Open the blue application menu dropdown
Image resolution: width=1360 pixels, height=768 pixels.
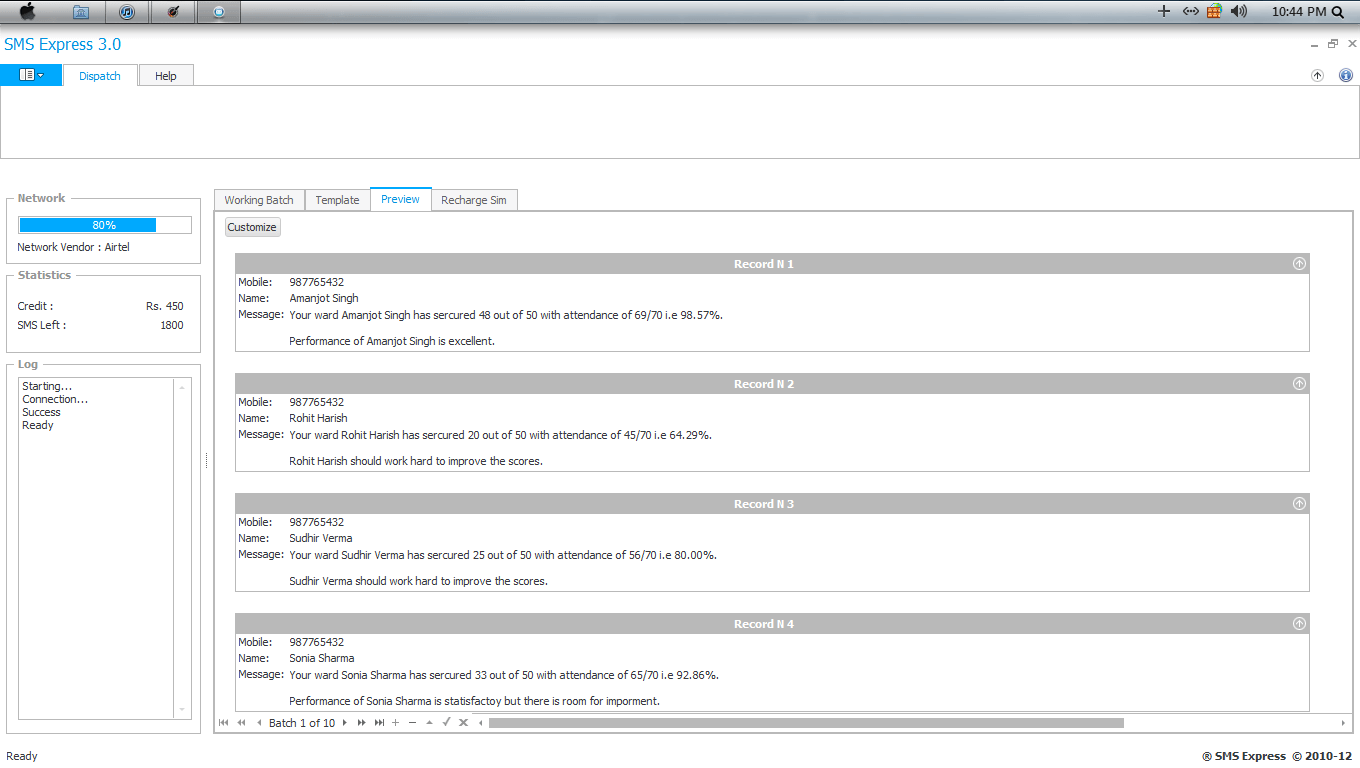(31, 75)
